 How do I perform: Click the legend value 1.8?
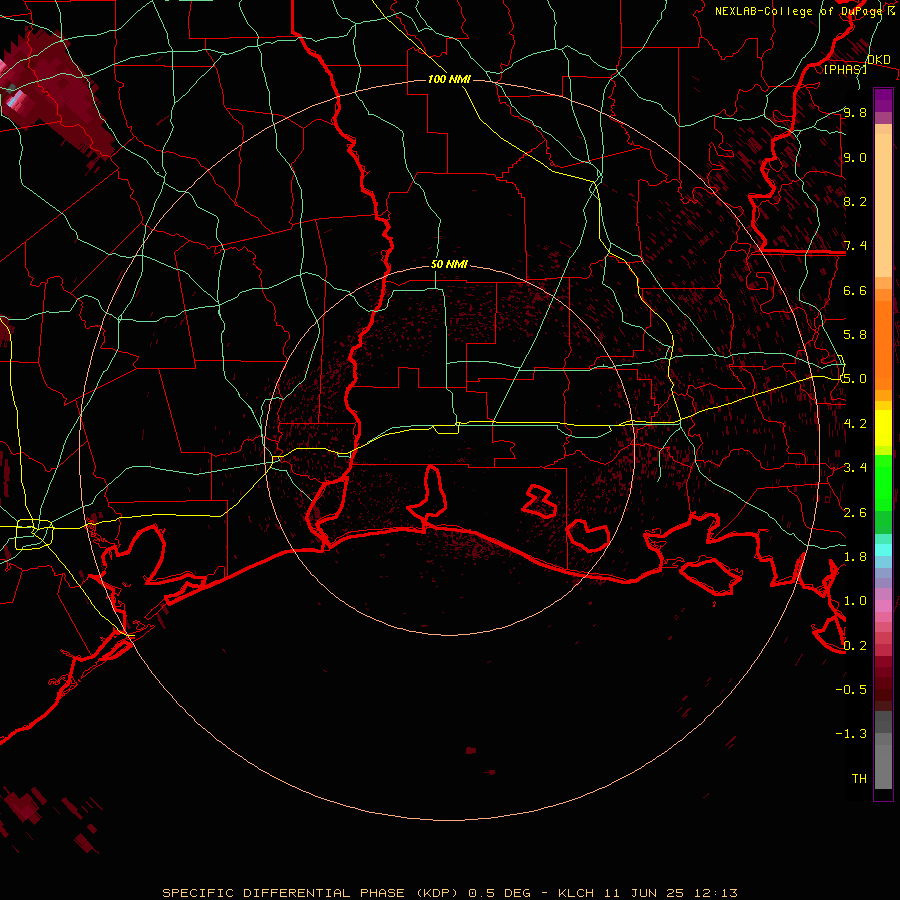(855, 556)
